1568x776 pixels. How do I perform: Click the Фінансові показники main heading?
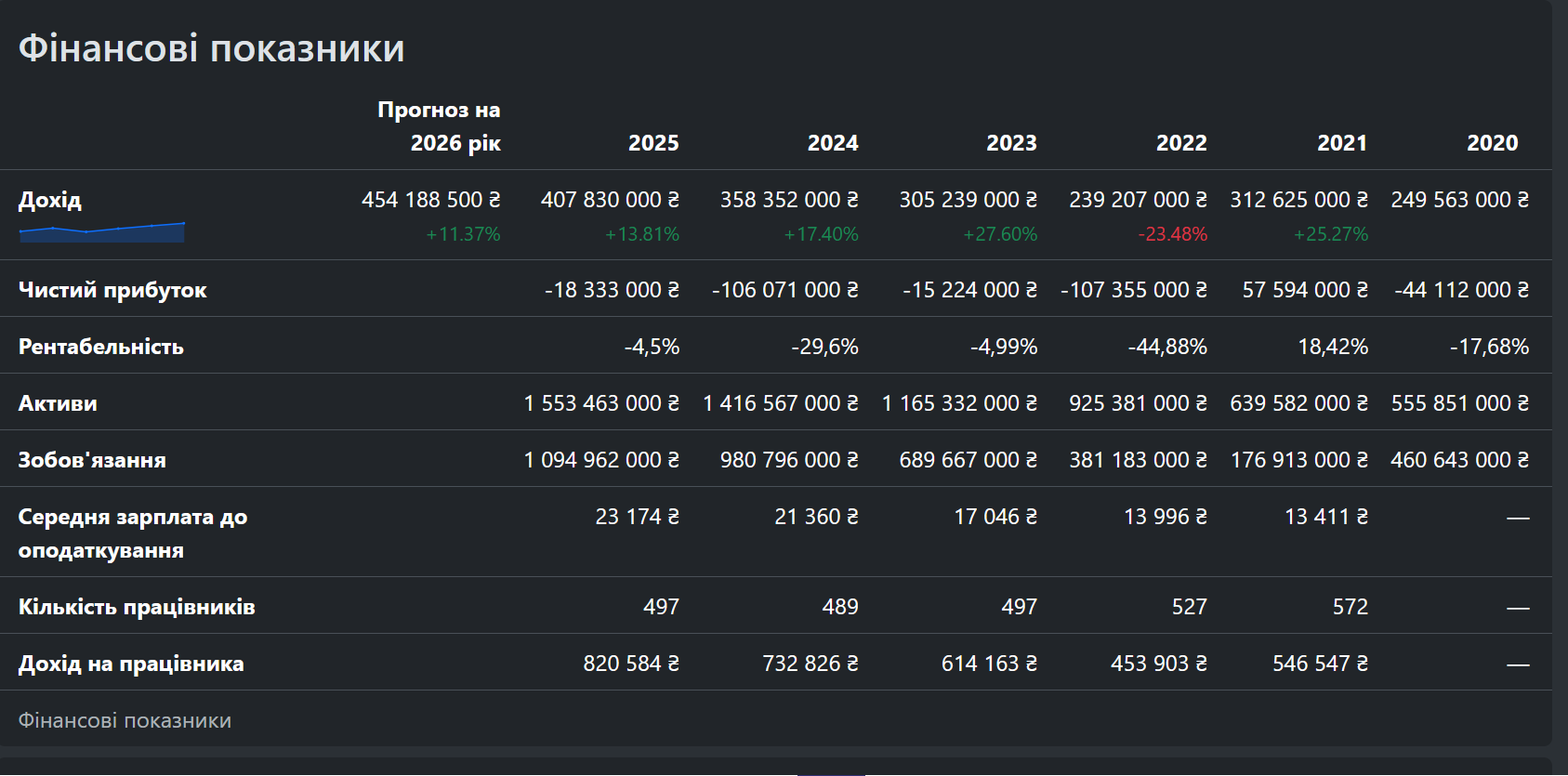click(211, 48)
